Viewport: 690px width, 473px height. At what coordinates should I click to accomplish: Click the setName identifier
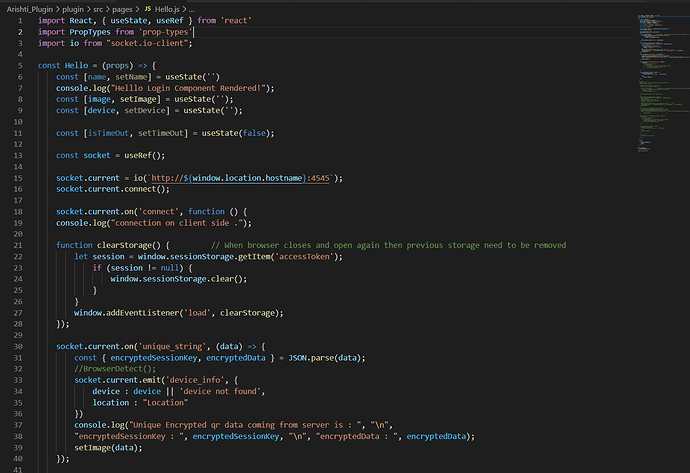(x=131, y=77)
